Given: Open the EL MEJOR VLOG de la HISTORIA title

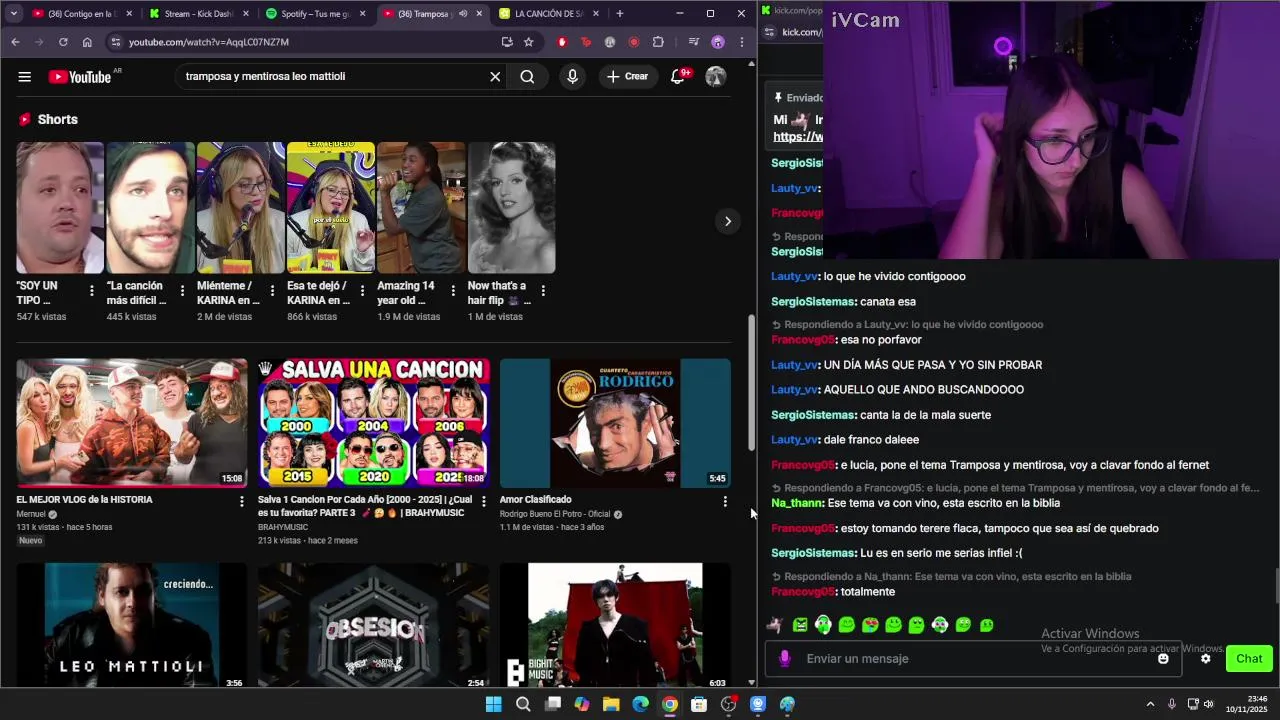Looking at the screenshot, I should point(84,500).
